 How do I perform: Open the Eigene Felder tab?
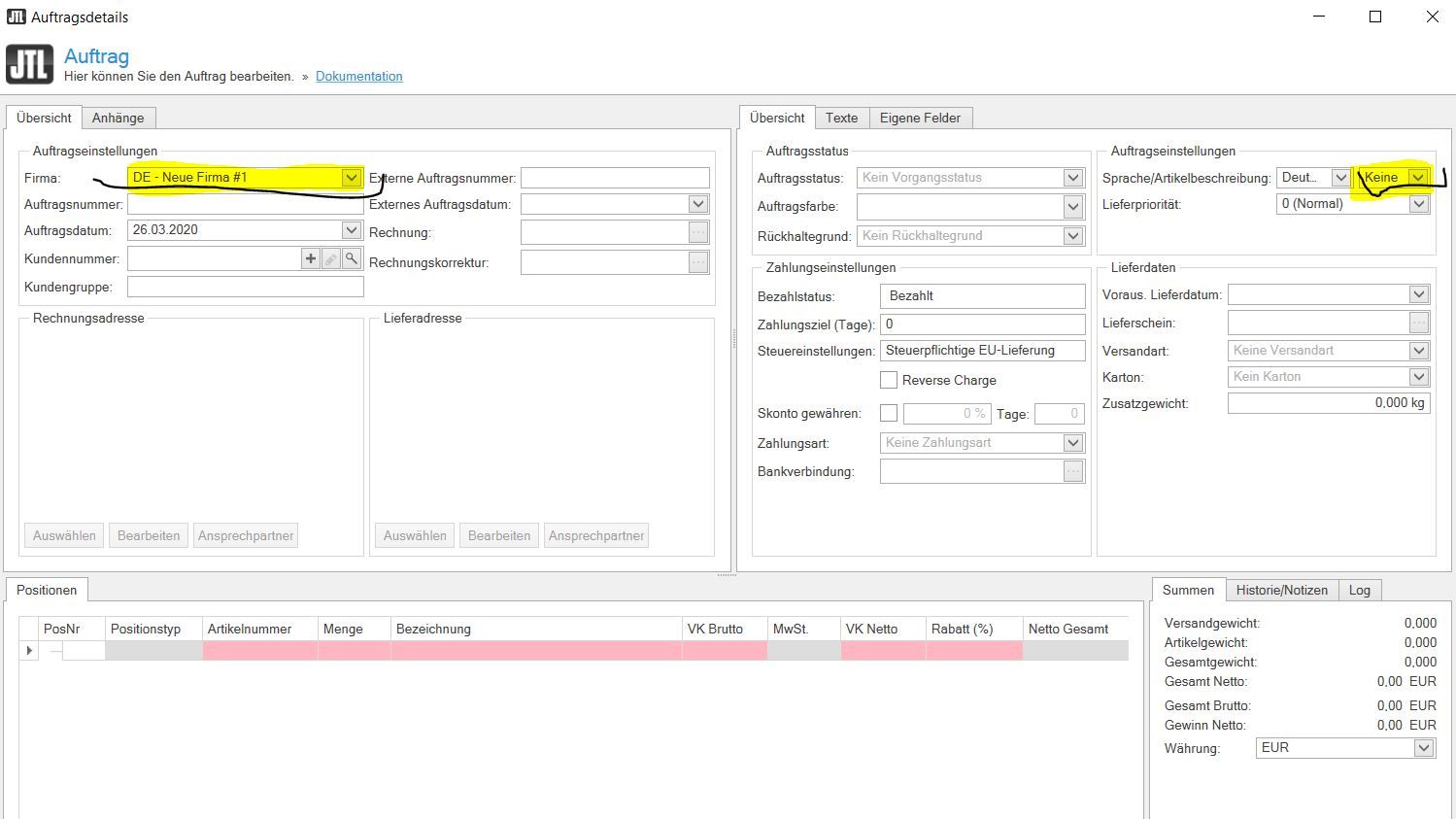point(919,118)
